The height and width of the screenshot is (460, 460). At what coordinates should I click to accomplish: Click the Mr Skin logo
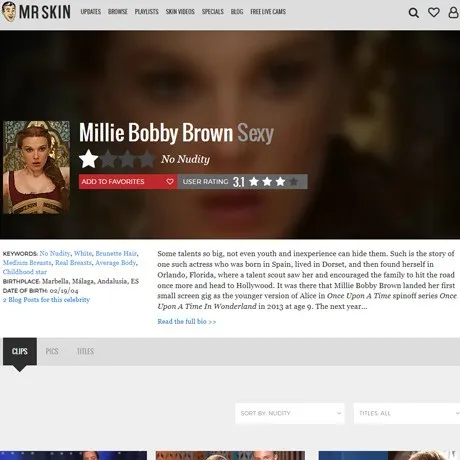36,12
